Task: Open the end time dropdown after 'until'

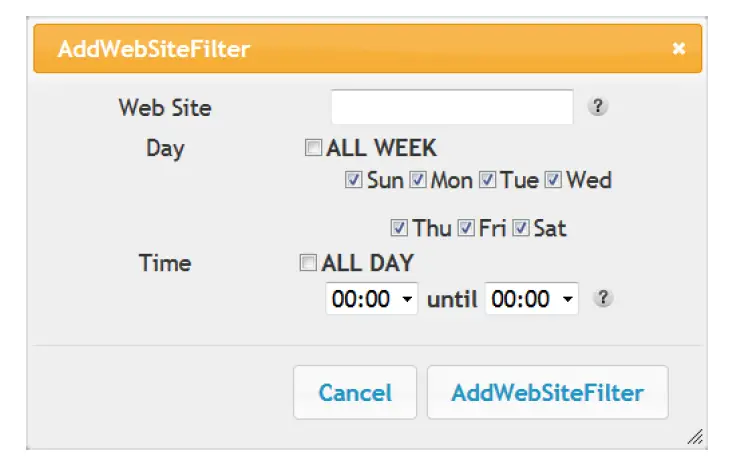Action: click(x=531, y=299)
